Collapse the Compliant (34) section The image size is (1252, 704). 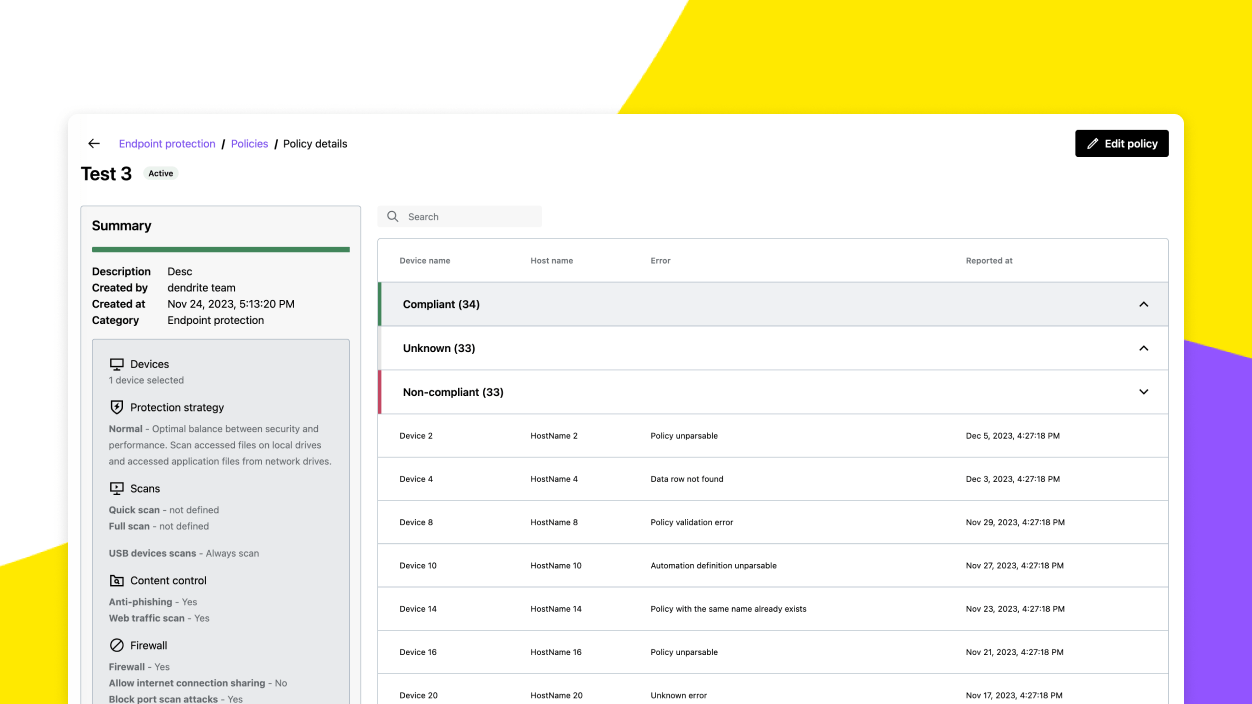(1143, 304)
